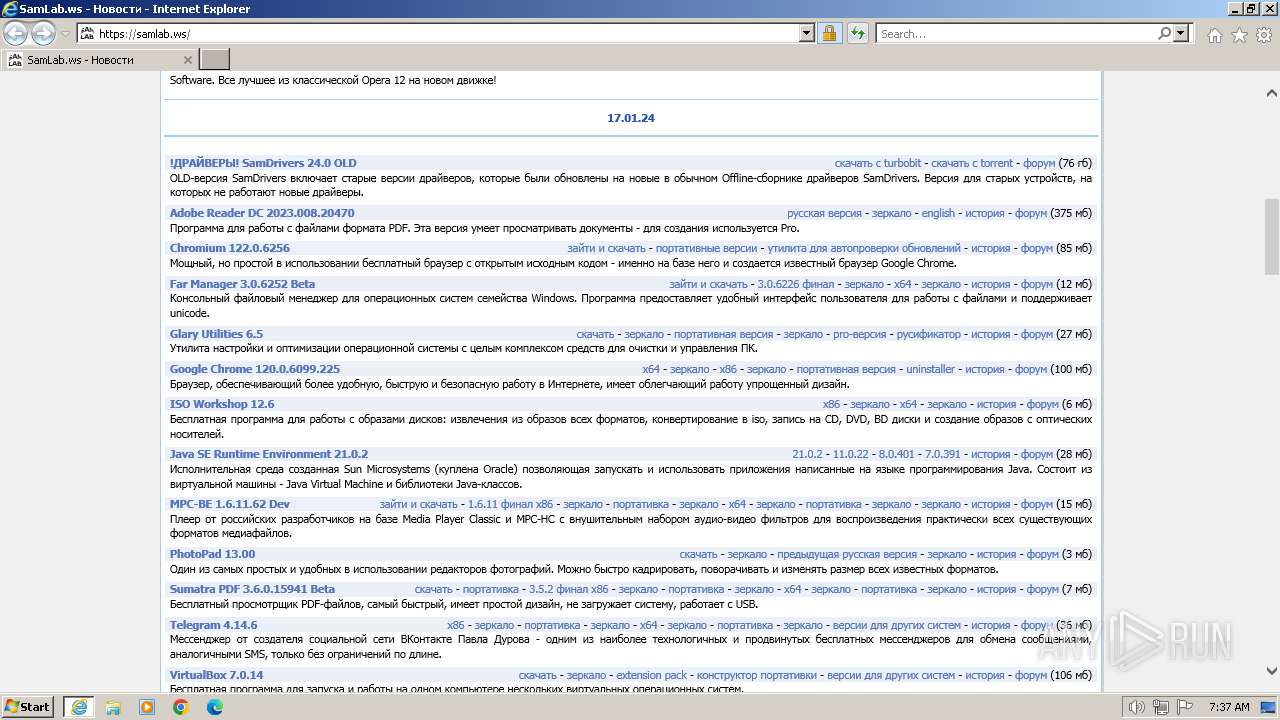
Task: Open the VirtualBox 7.0.14 link
Action: 216,675
